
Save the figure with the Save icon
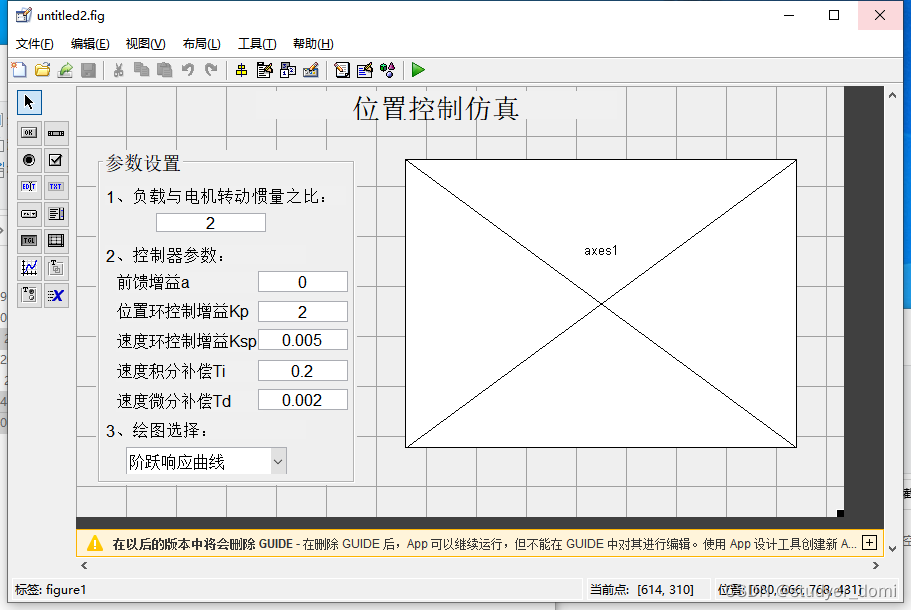(x=88, y=70)
